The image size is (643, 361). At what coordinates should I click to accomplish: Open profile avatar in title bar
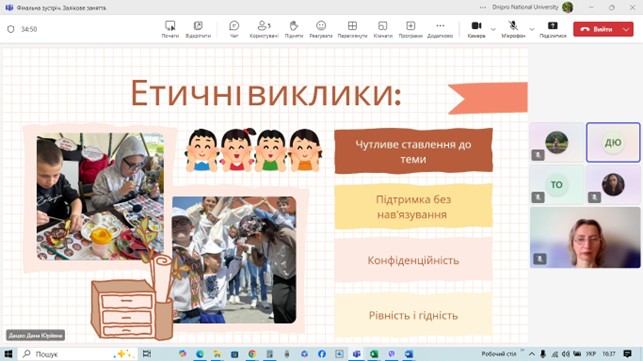coord(568,7)
